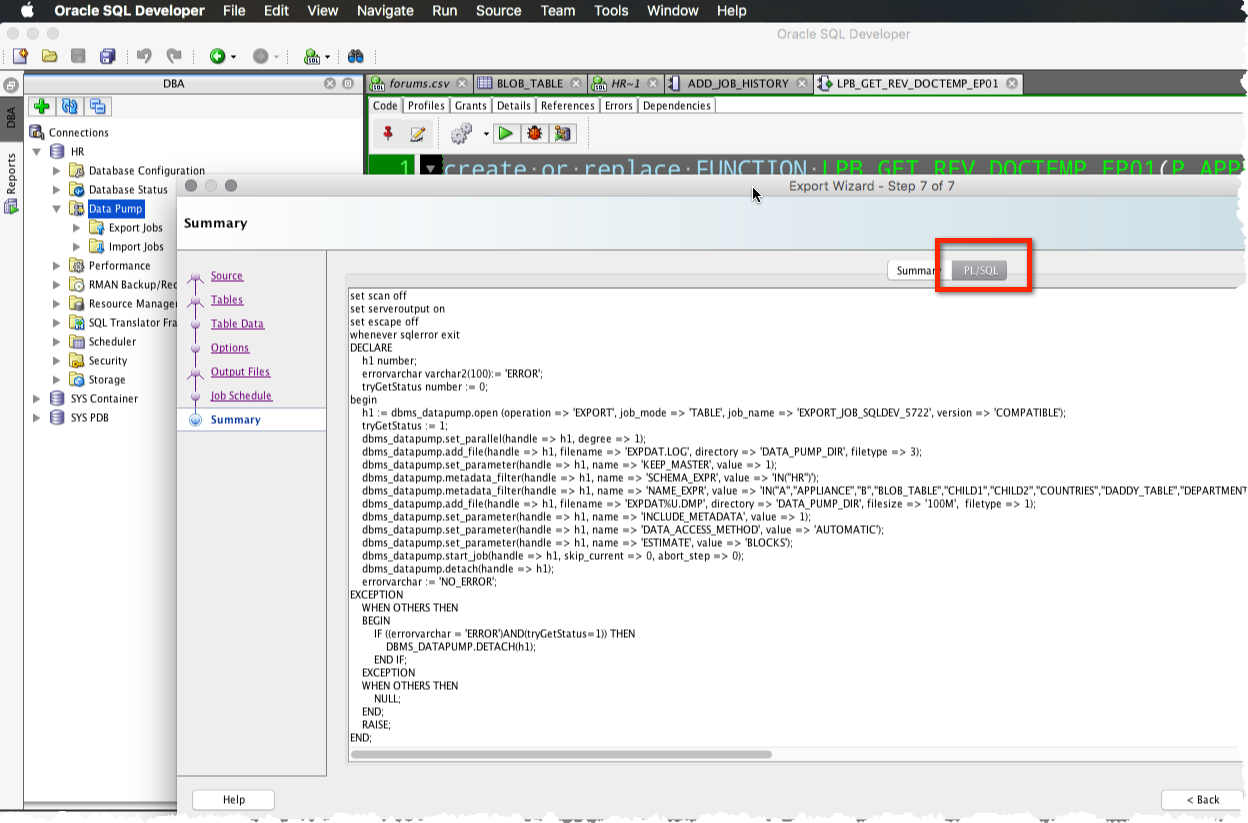
Task: Go to Source step in wizard
Action: point(227,276)
